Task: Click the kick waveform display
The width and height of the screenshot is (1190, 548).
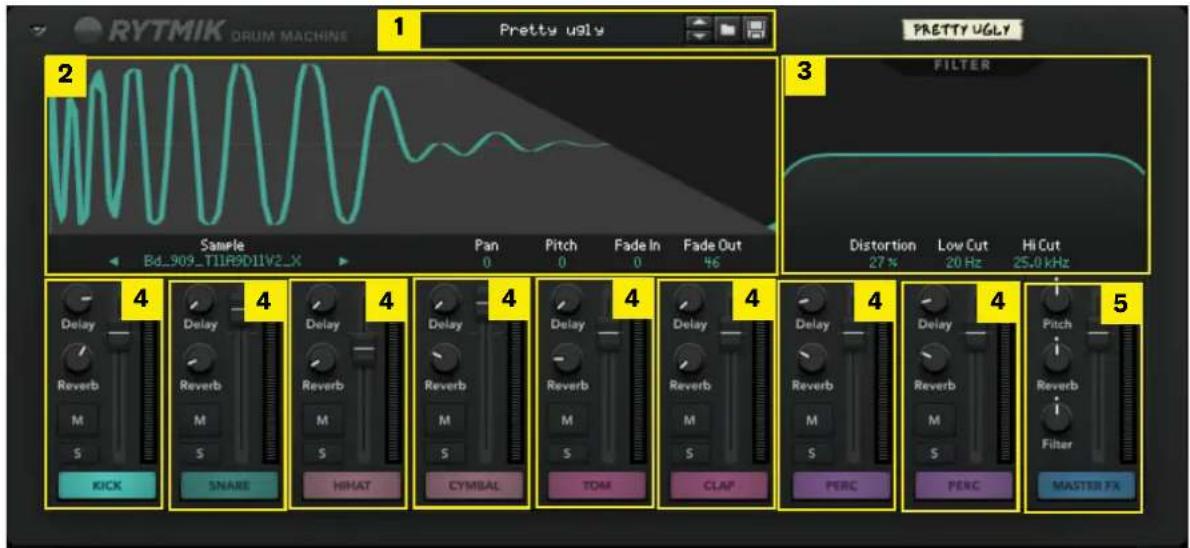Action: point(410,146)
